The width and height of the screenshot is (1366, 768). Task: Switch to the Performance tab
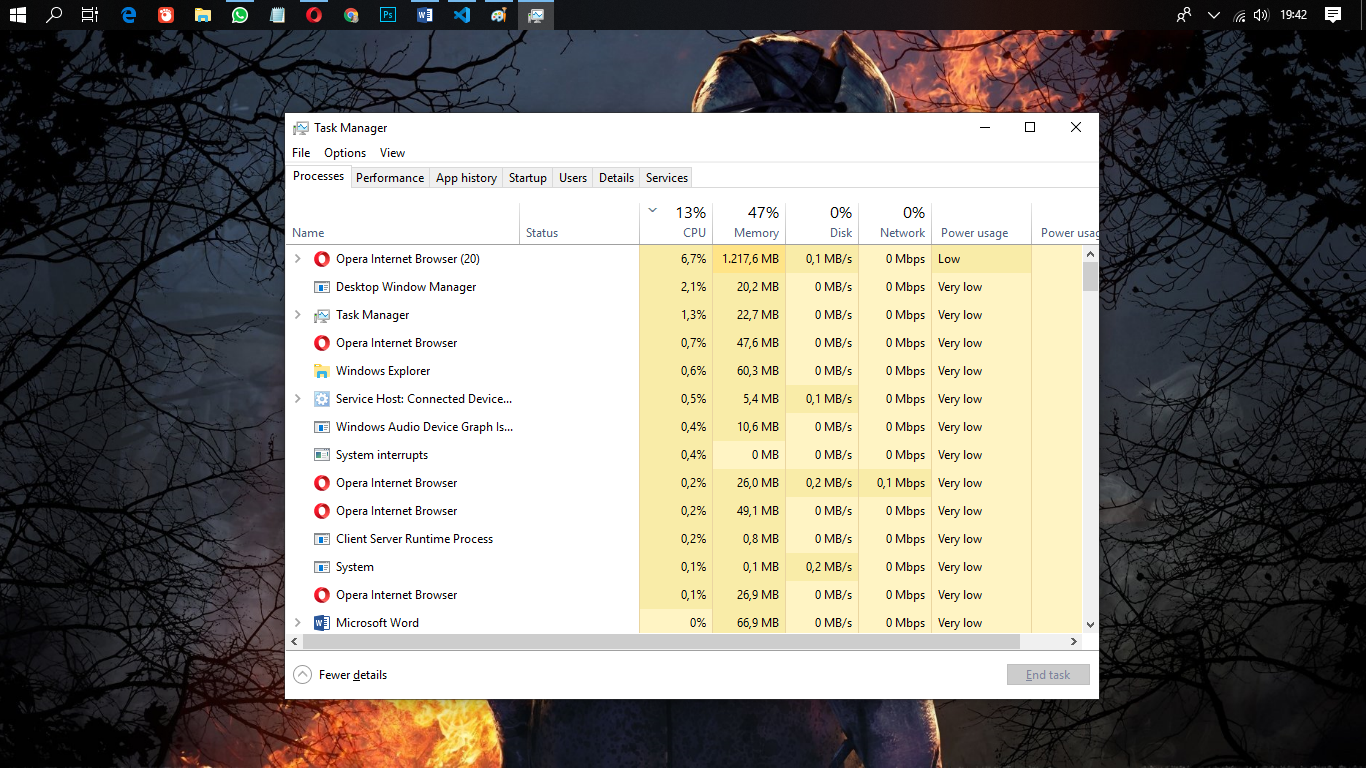tap(390, 178)
